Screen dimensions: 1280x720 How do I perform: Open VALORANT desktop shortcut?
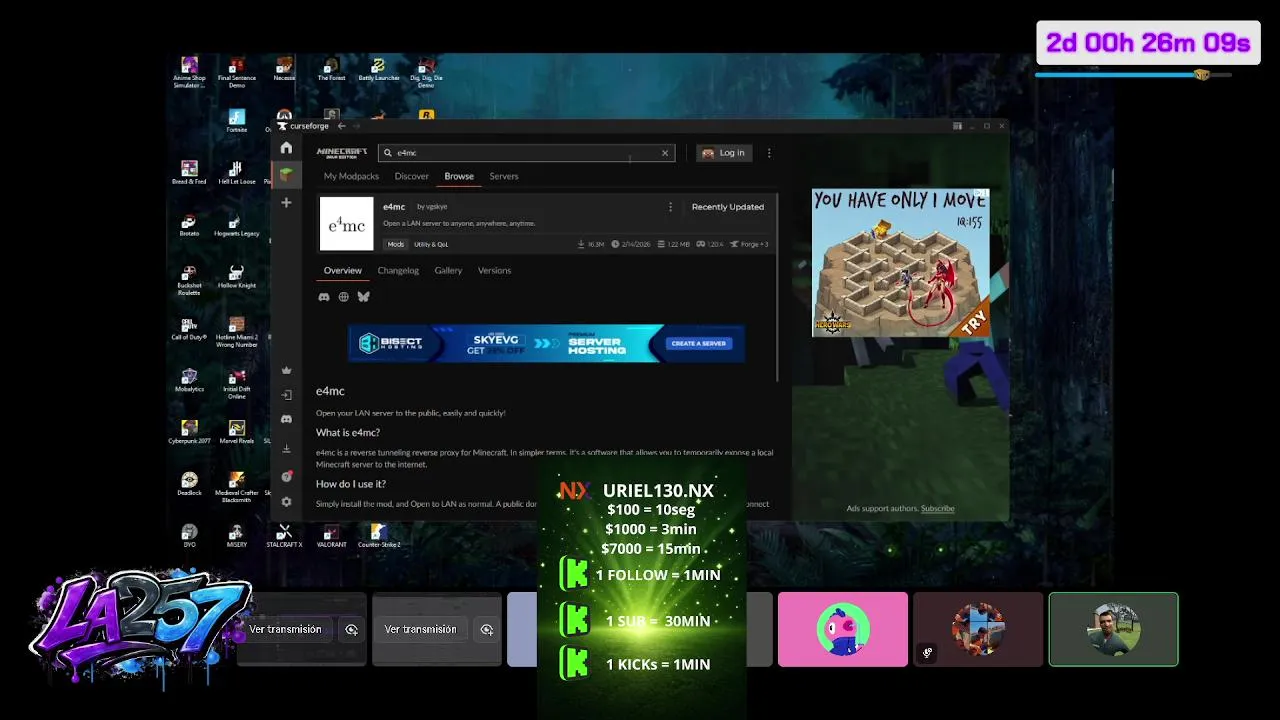[331, 537]
